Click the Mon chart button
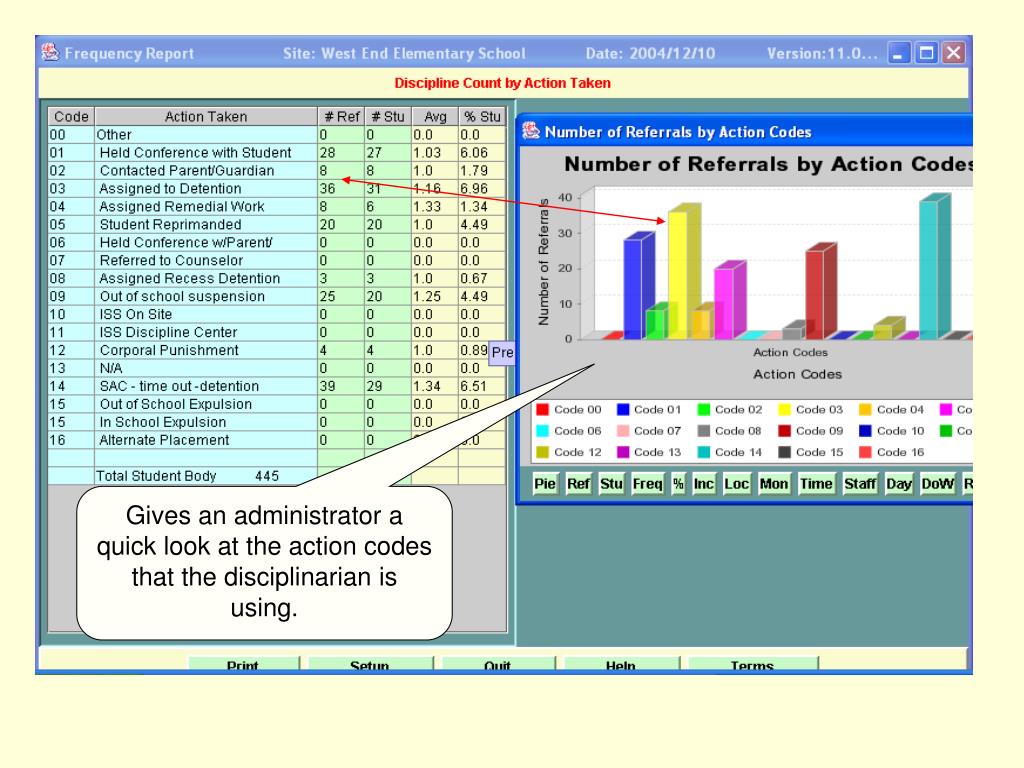Screen dimensions: 1024x768 [774, 484]
